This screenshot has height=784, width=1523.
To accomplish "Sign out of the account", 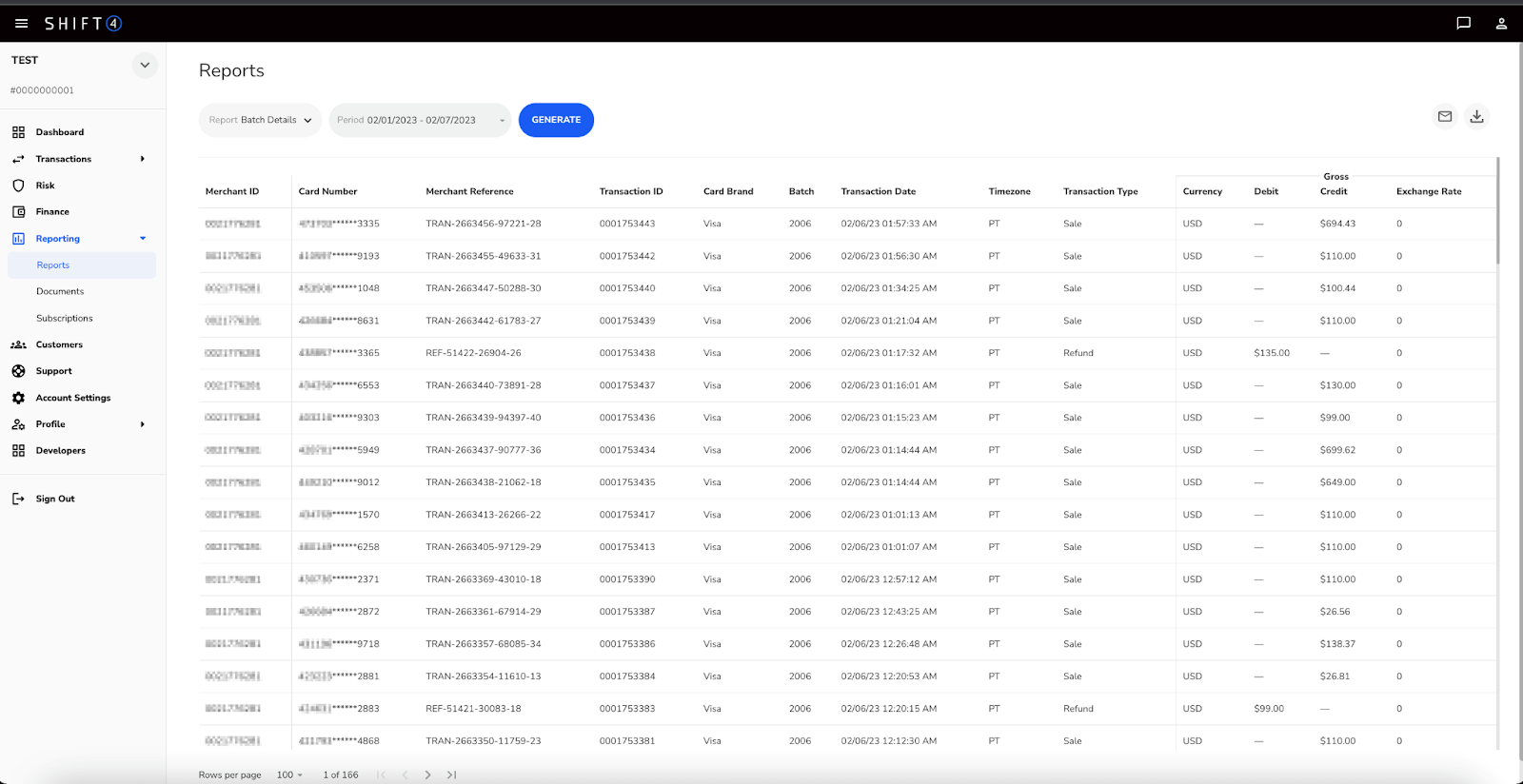I will tap(54, 499).
